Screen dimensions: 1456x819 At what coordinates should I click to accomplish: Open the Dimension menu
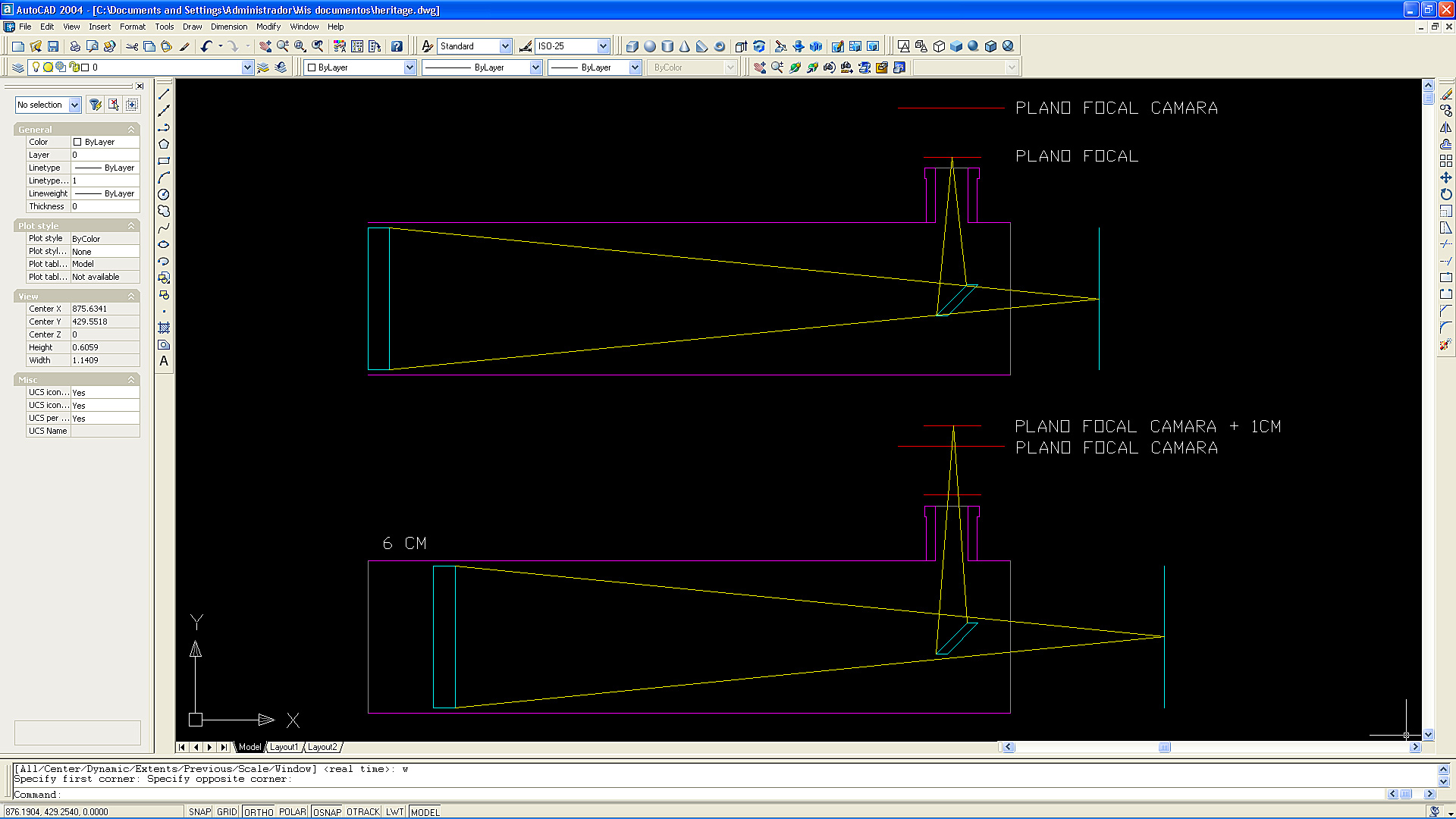(229, 27)
